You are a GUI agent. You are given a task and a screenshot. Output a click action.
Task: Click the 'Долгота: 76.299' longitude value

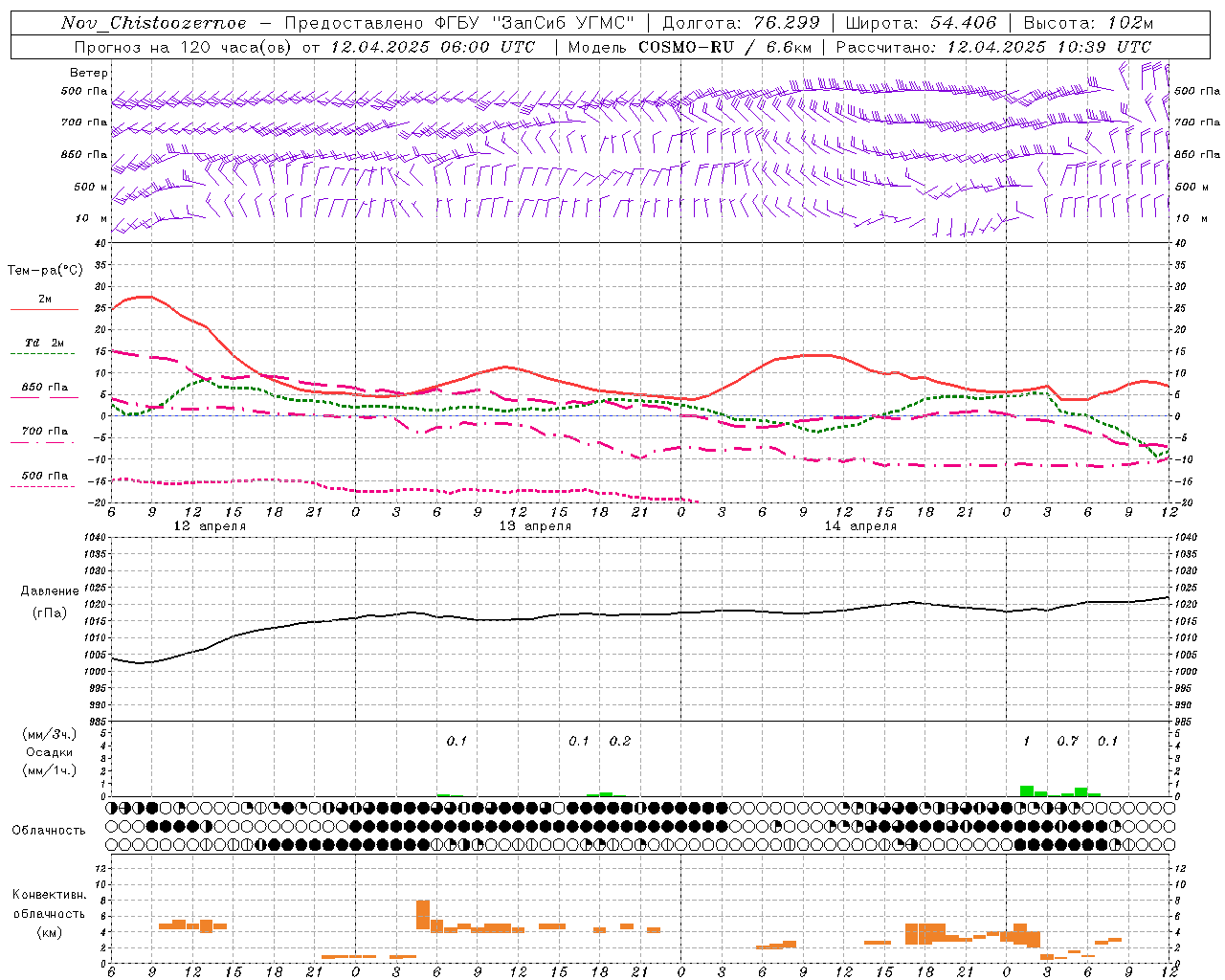coord(741,23)
